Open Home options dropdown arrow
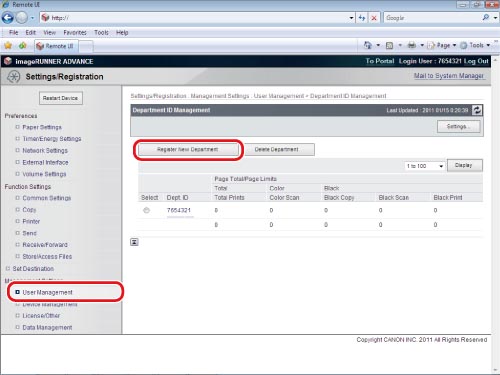The width and height of the screenshot is (500, 375). 378,45
